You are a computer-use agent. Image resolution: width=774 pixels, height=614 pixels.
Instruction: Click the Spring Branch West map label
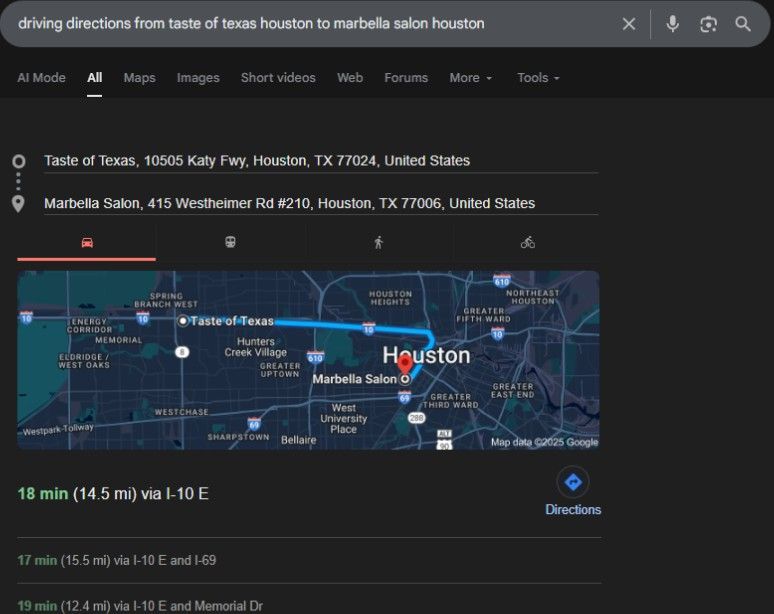(166, 300)
